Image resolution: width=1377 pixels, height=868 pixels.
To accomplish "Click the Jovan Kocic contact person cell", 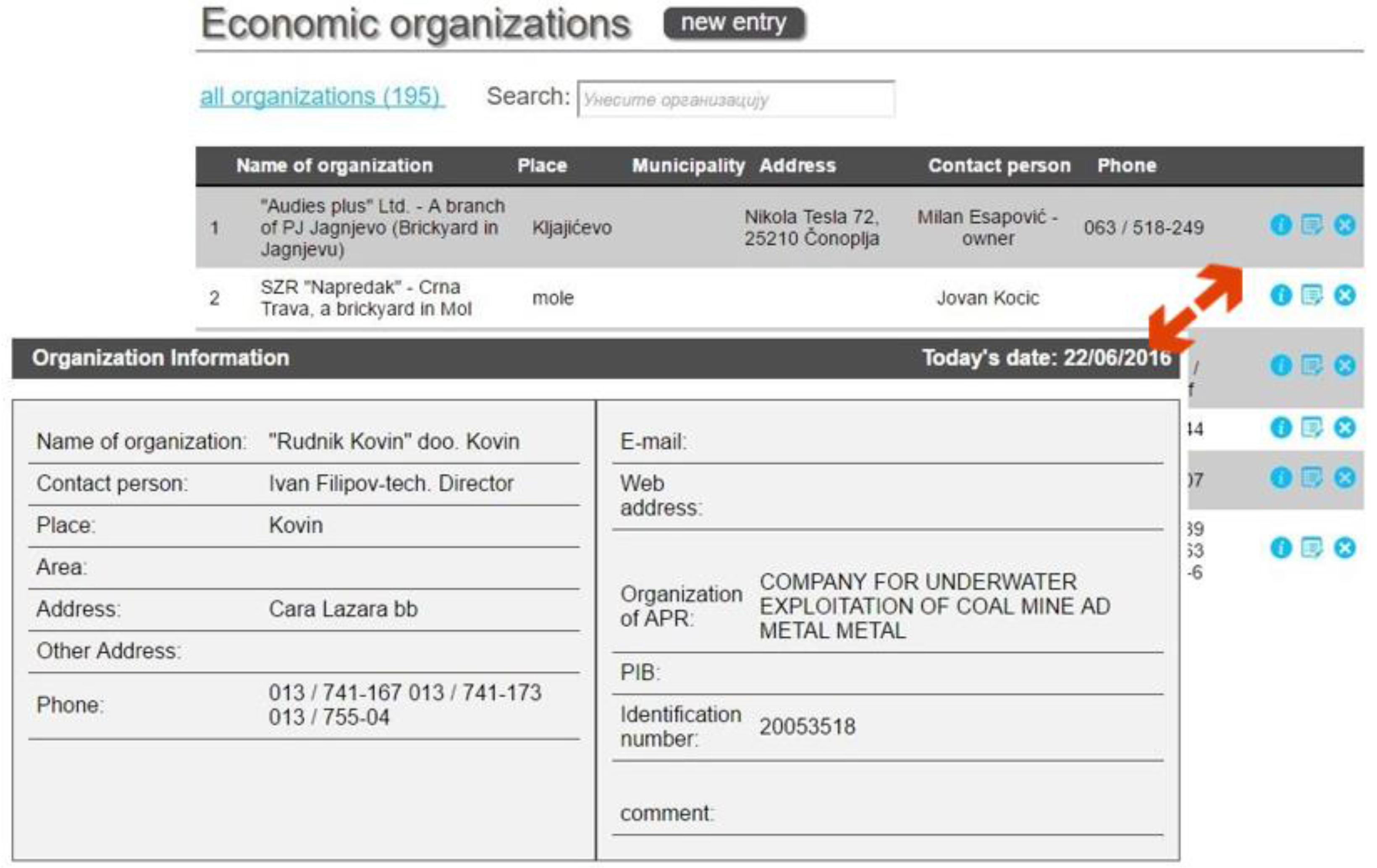I will click(x=987, y=298).
